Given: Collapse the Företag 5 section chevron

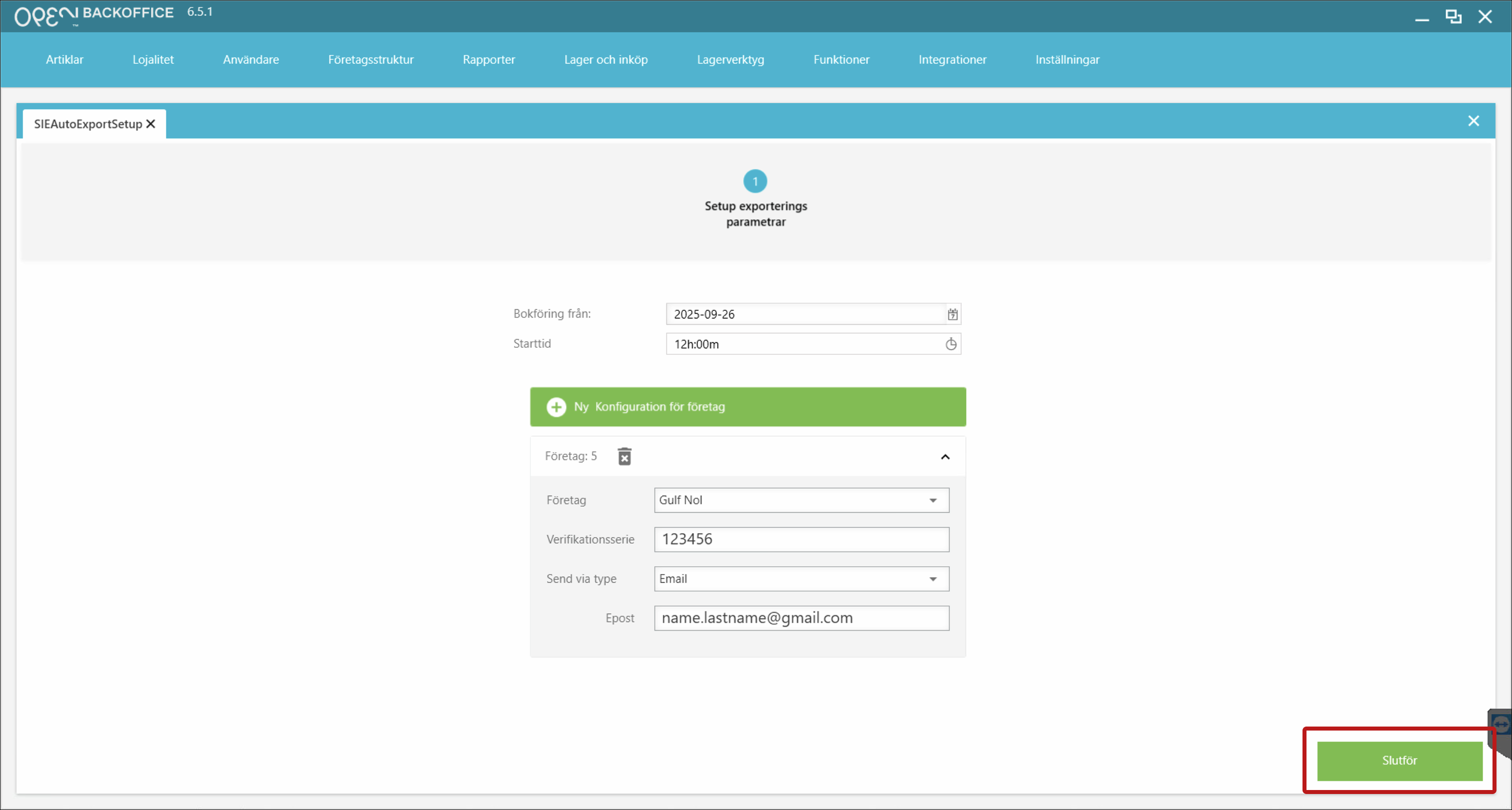Looking at the screenshot, I should click(x=945, y=457).
